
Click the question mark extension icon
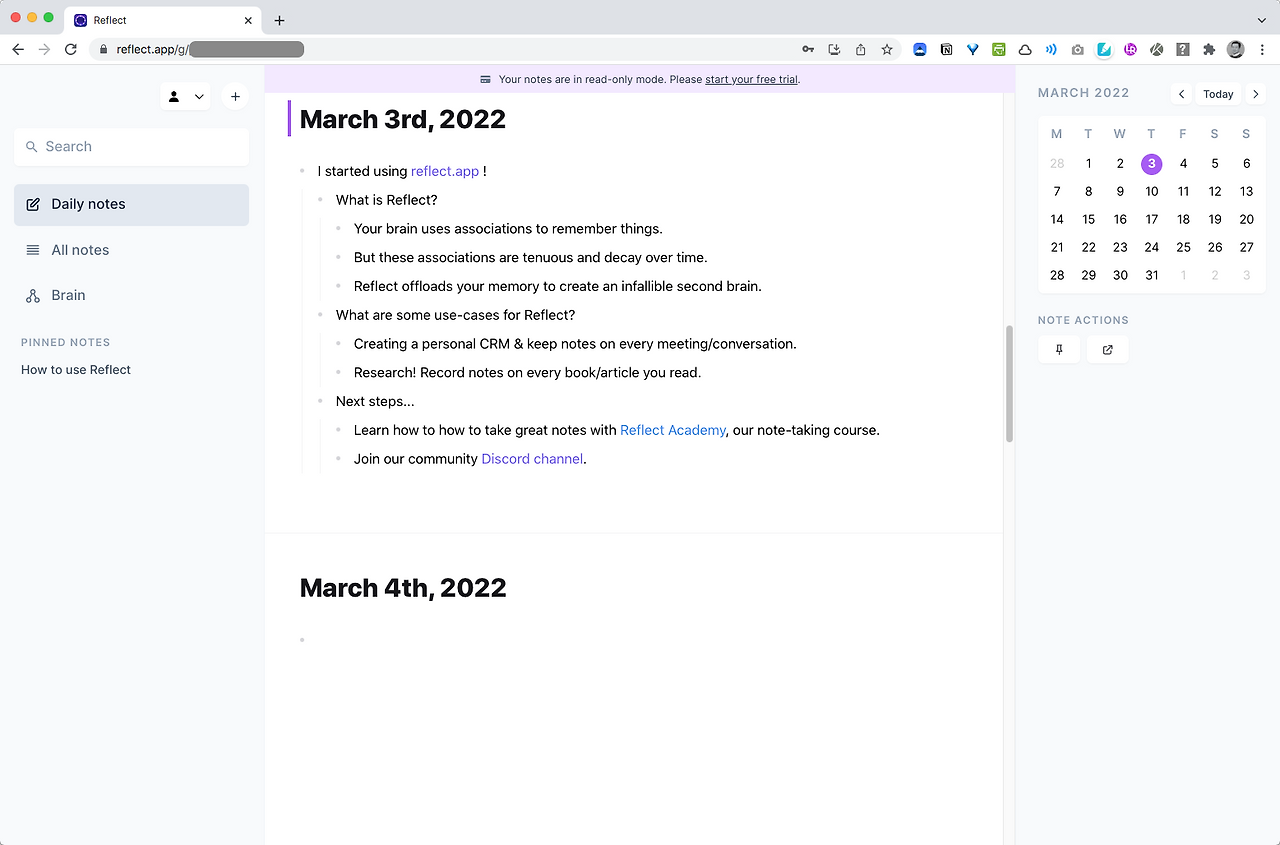point(1183,49)
